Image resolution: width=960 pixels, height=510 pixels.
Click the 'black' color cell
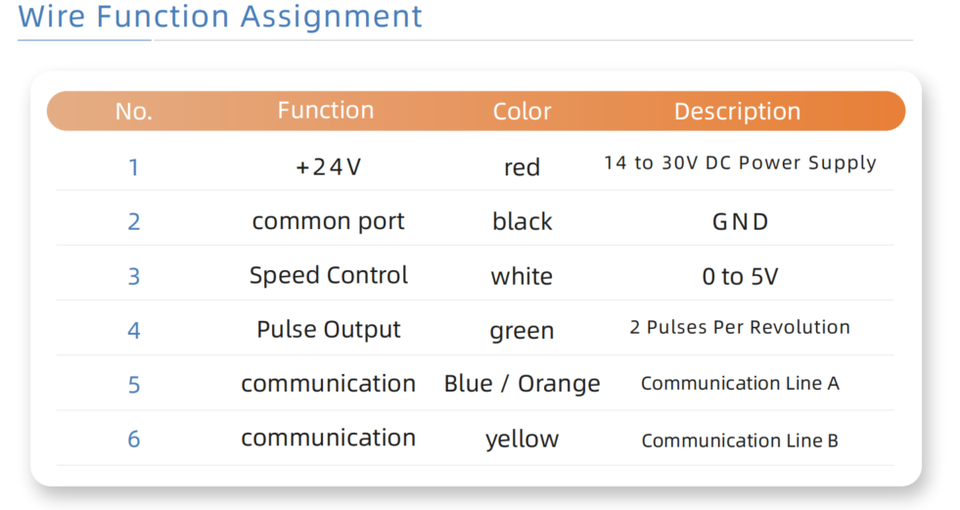click(x=522, y=221)
